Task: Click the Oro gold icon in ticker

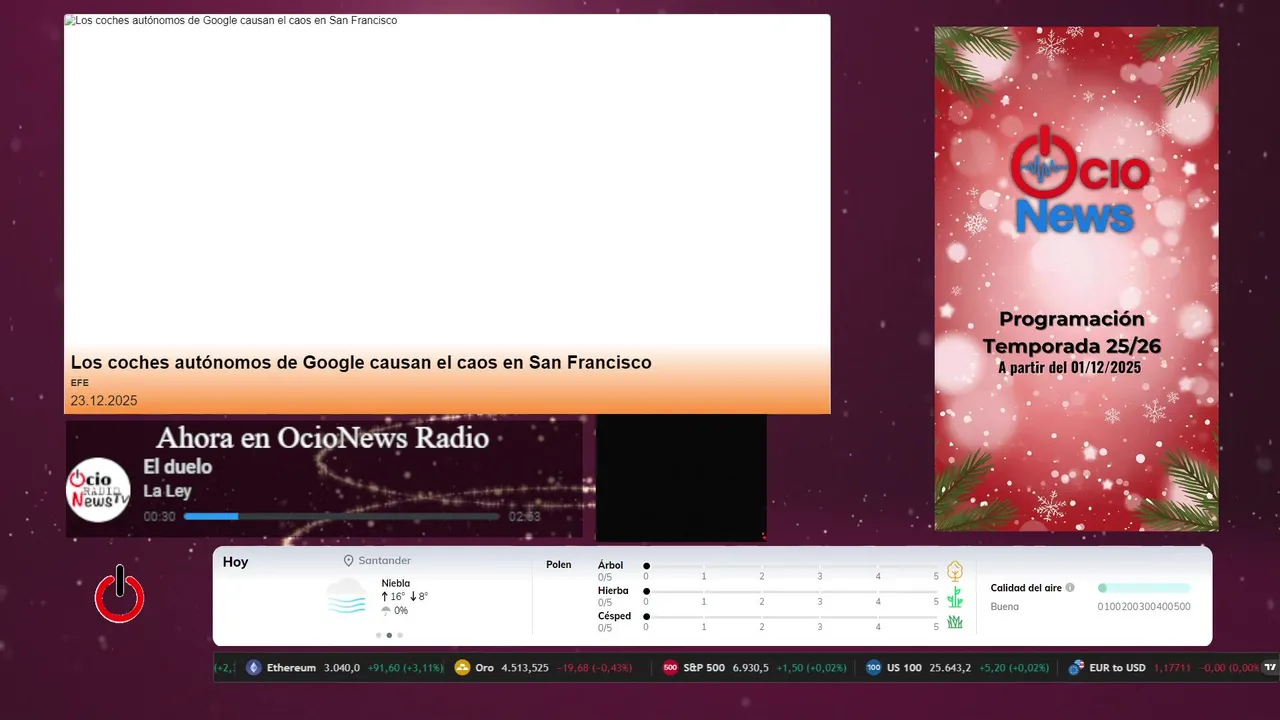Action: 462,668
